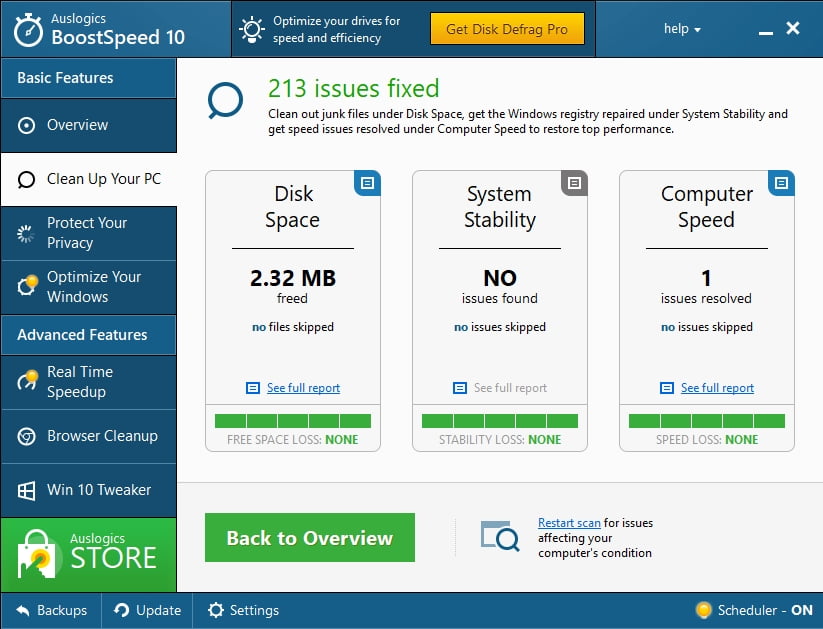
Task: Click the Back to Overview button
Action: pos(310,538)
